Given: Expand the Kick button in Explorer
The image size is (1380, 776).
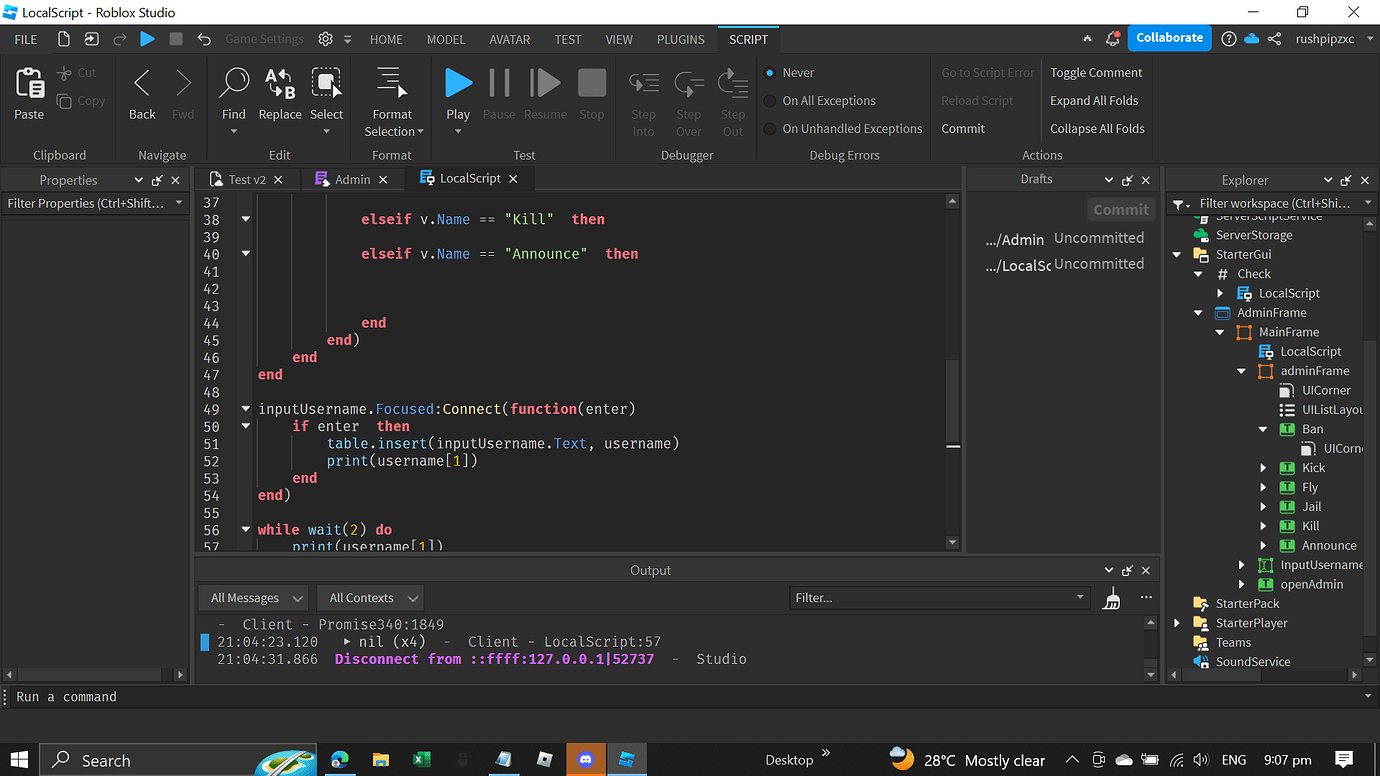Looking at the screenshot, I should (x=1263, y=467).
